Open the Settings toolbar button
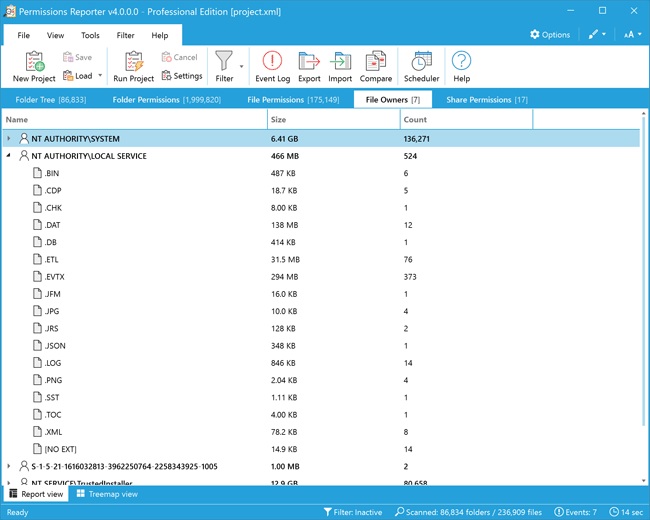 181,76
